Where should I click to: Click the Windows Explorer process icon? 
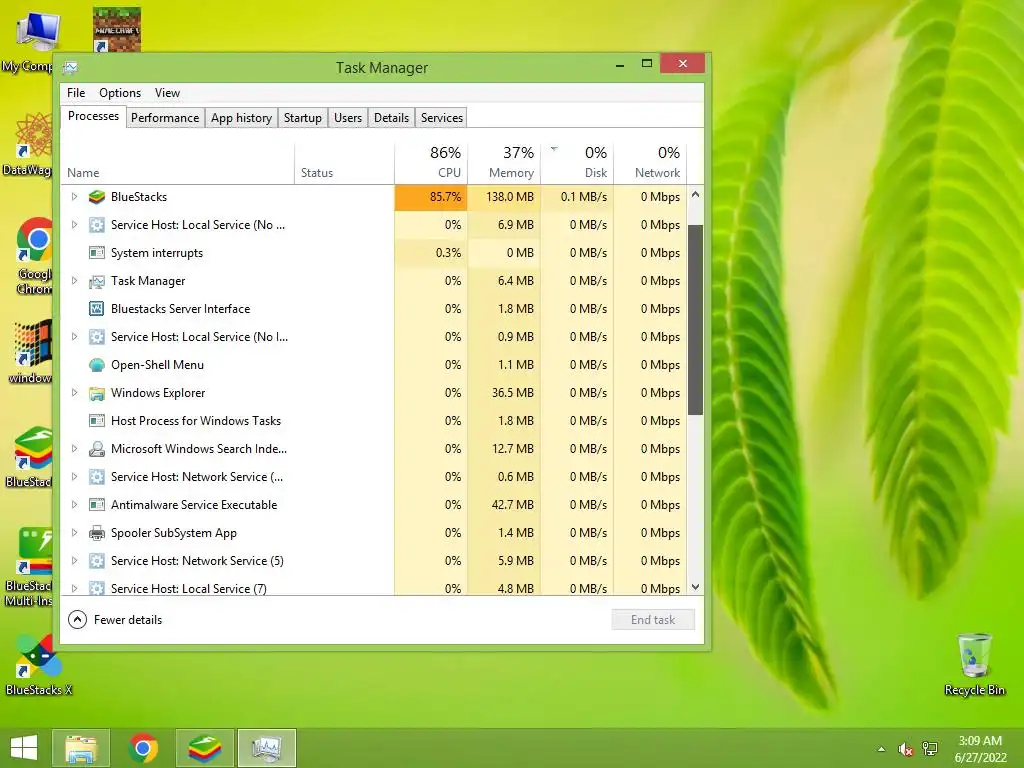(97, 393)
